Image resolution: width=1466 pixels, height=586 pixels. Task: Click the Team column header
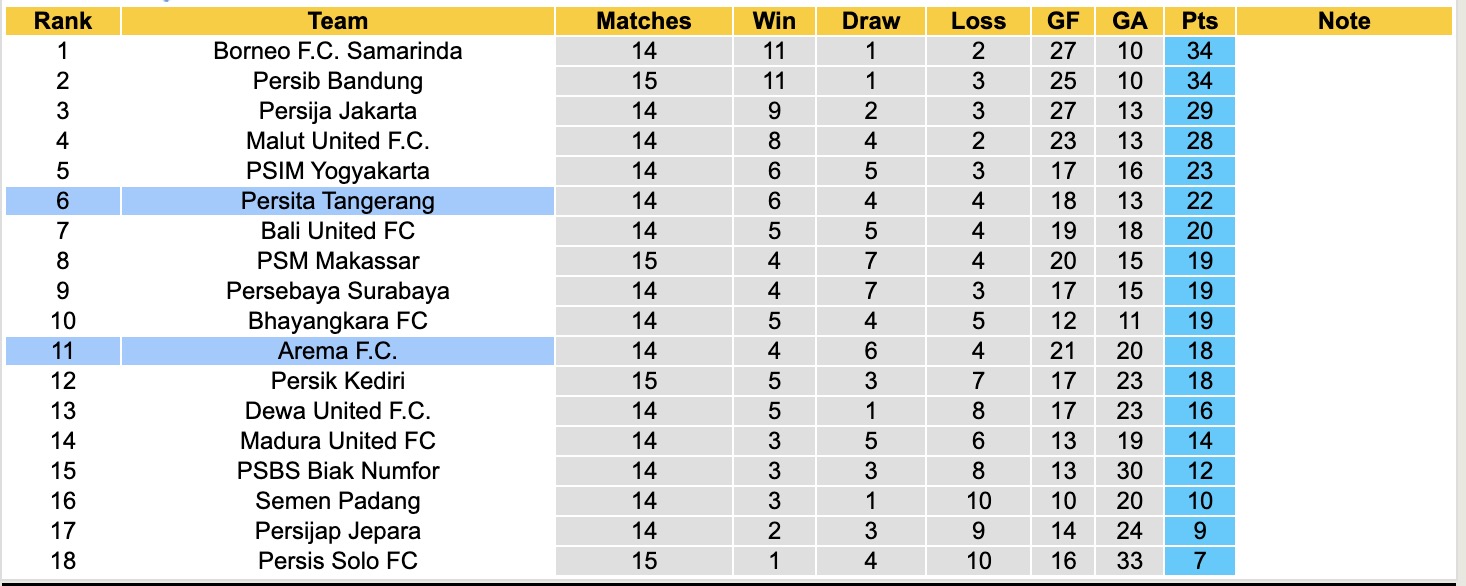coord(338,21)
